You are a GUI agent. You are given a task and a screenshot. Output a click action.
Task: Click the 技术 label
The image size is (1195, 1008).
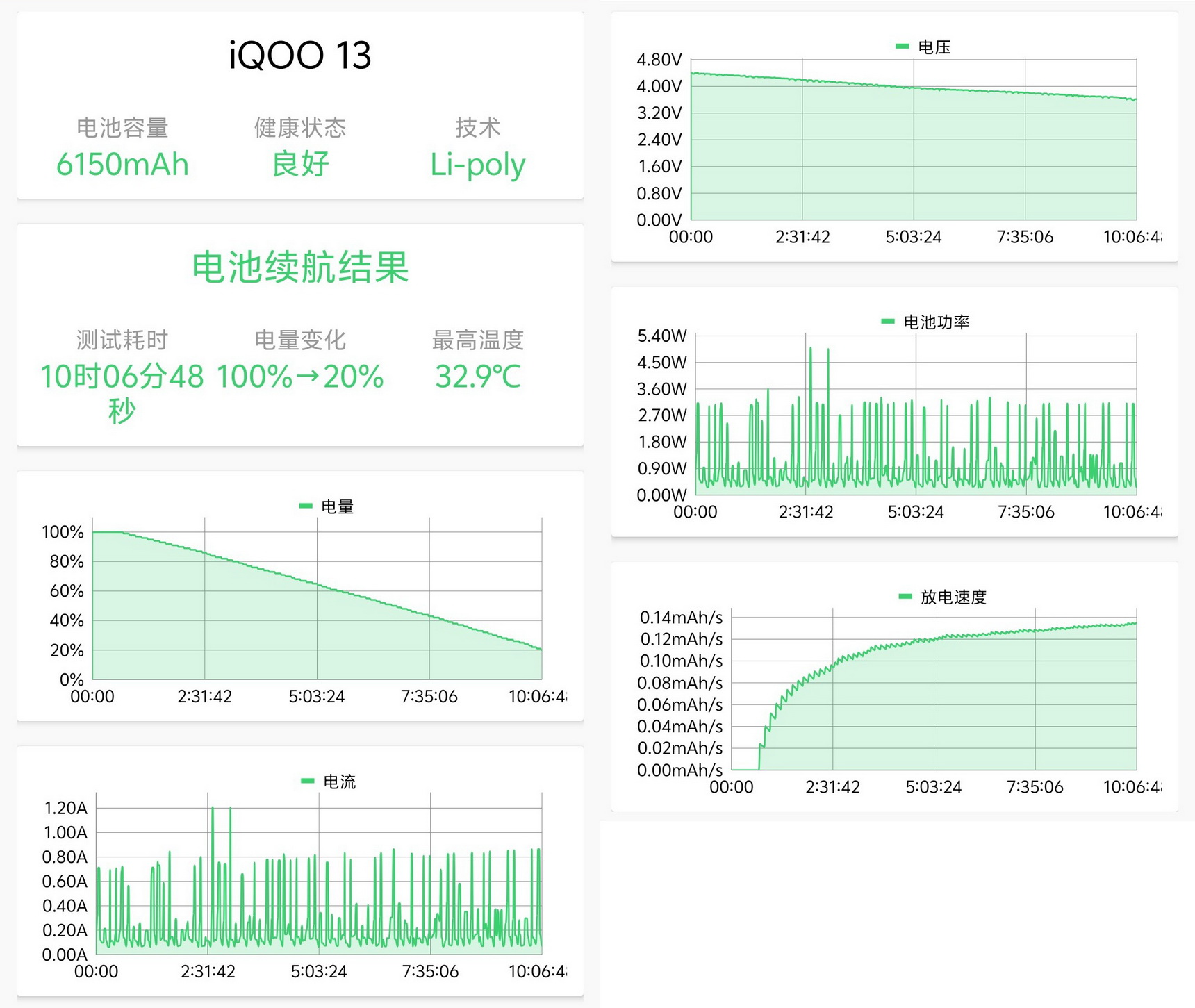click(478, 128)
